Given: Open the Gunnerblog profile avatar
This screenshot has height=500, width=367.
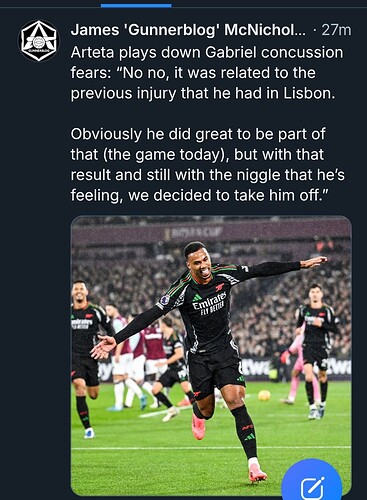Looking at the screenshot, I should (38, 41).
